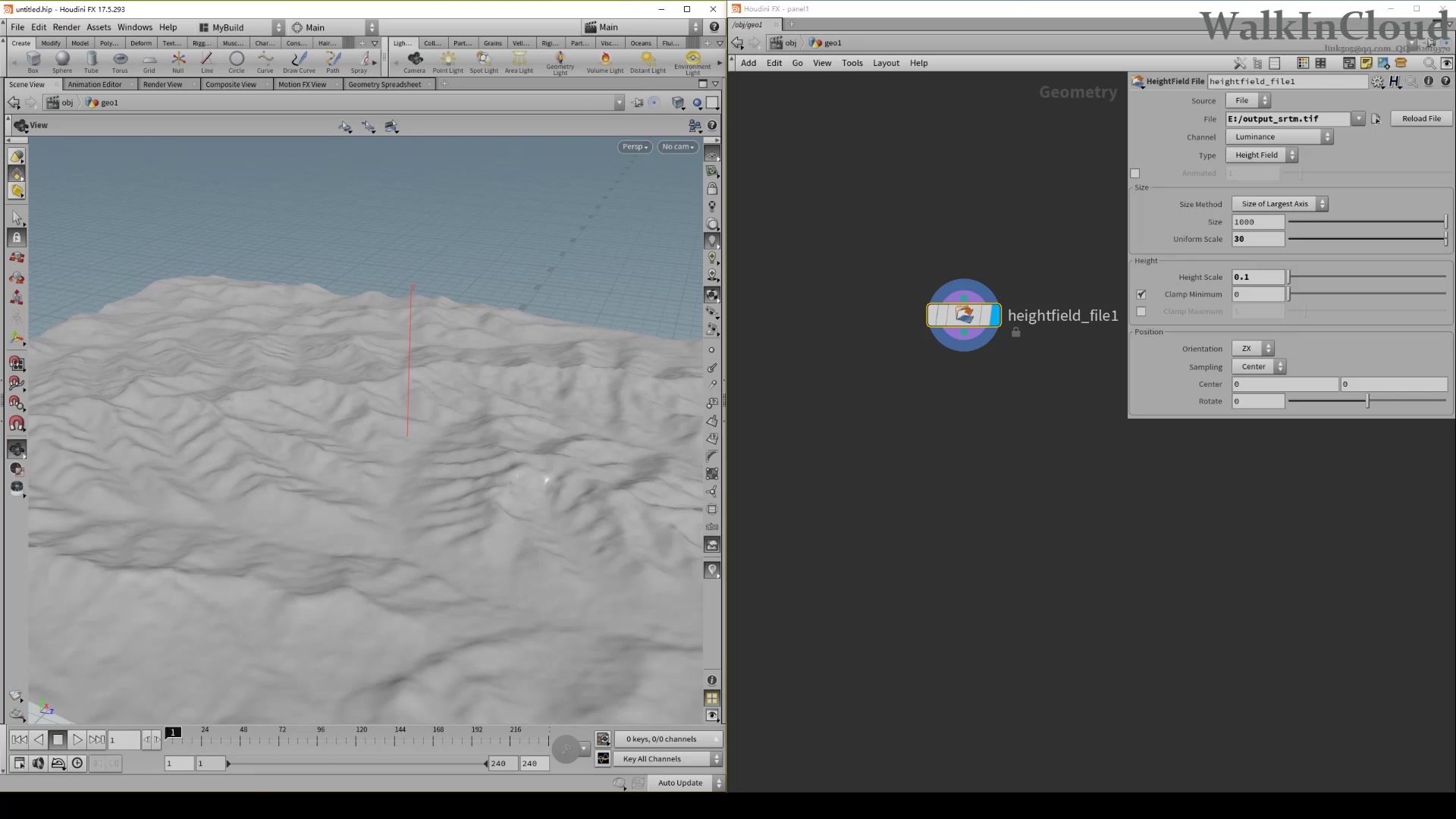Image resolution: width=1456 pixels, height=819 pixels.
Task: Click the Environment Light tool
Action: (692, 61)
